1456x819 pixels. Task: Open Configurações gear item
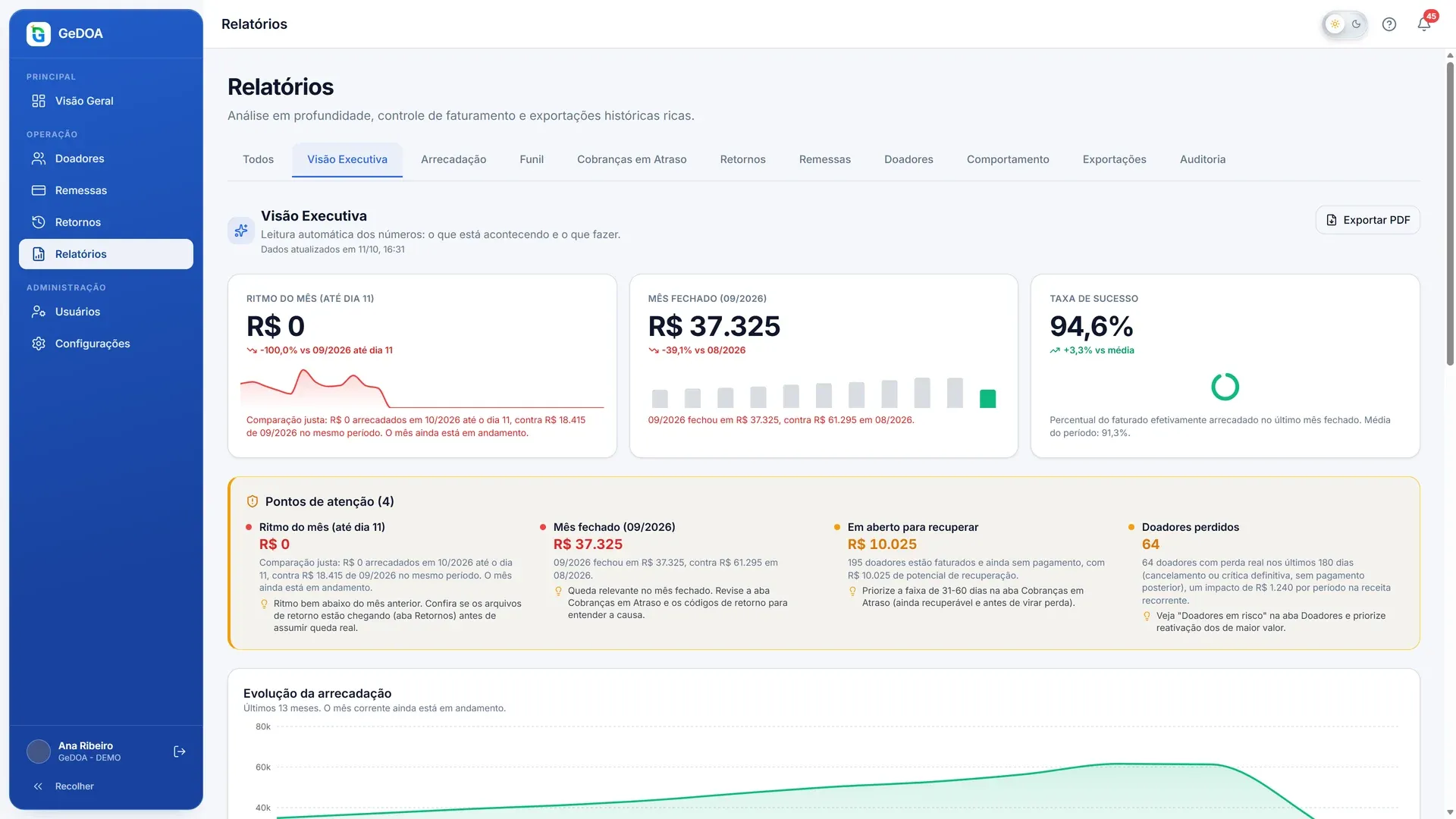(x=106, y=344)
